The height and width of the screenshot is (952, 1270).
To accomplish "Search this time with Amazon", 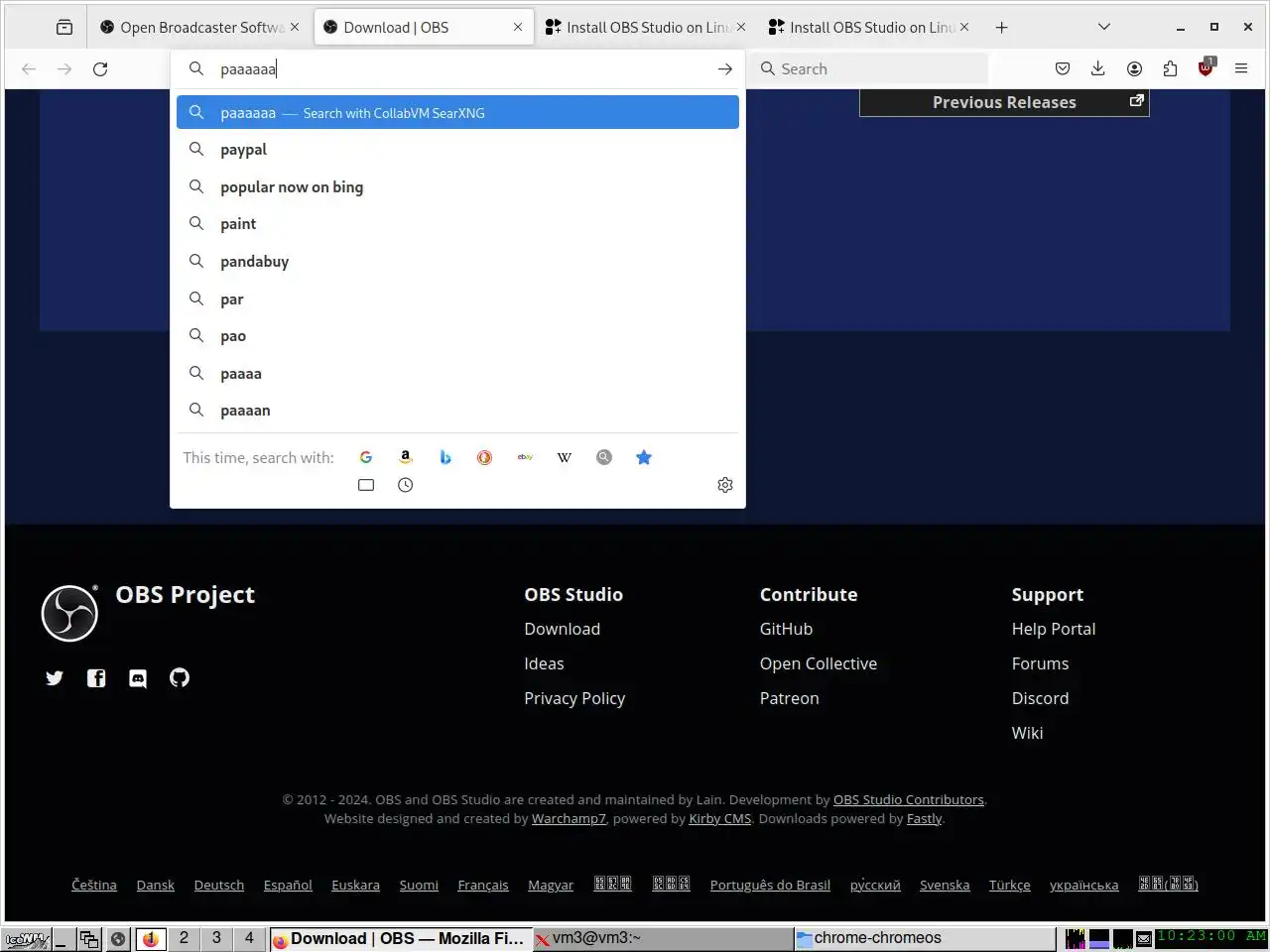I will [406, 457].
